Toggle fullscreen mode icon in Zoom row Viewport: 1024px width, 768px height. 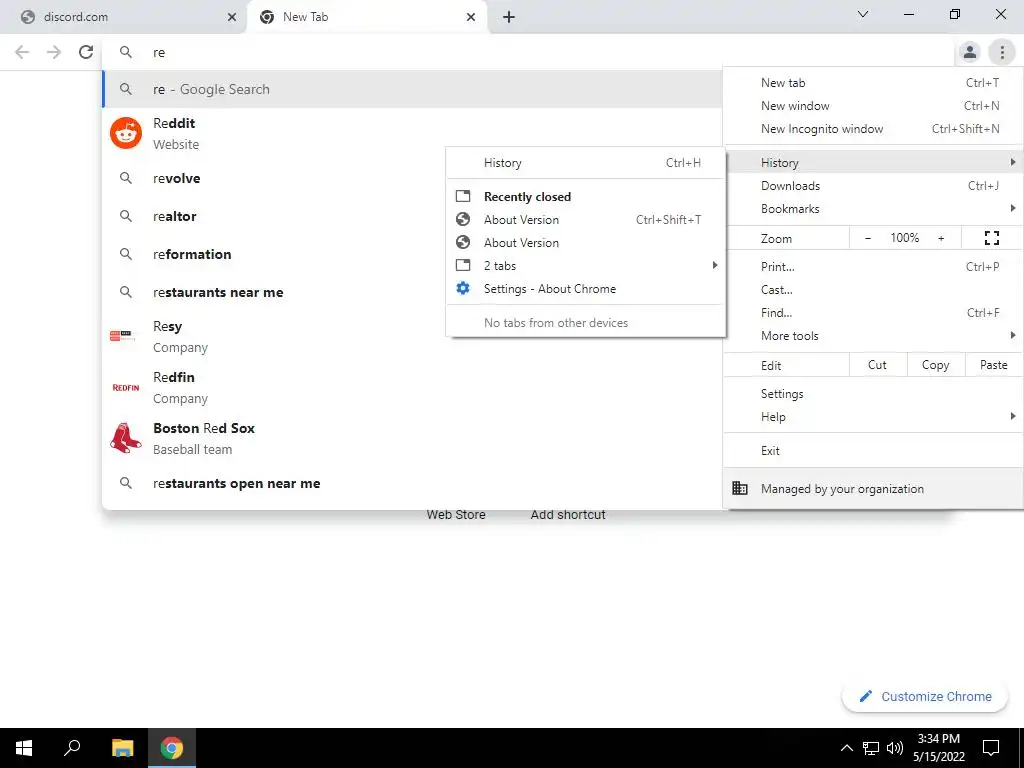(x=991, y=238)
